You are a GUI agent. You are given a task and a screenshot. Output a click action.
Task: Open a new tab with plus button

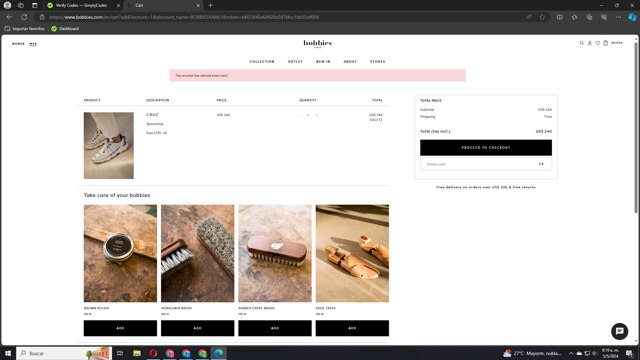(210, 5)
